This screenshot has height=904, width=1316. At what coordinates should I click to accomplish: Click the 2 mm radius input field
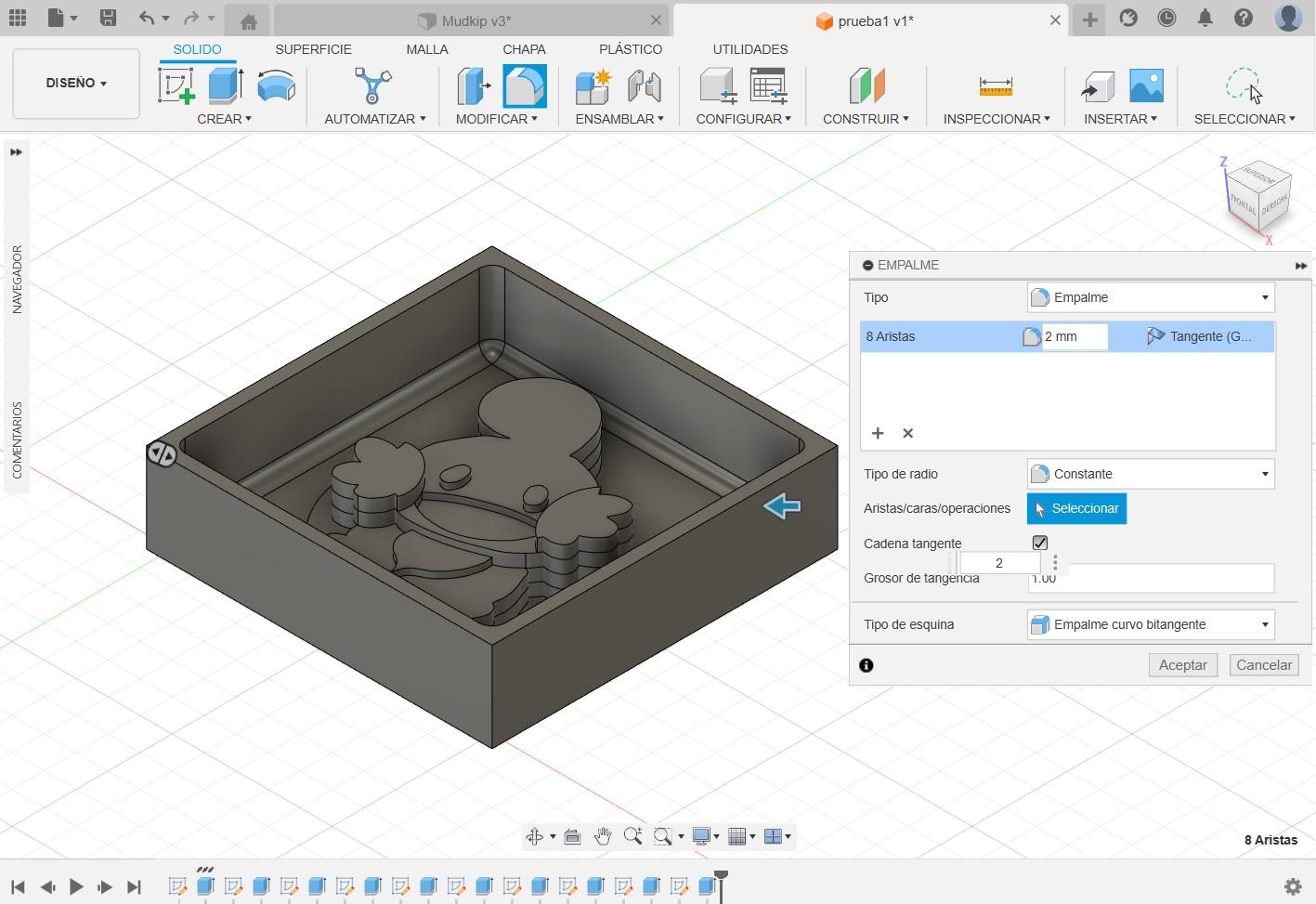click(x=1075, y=336)
